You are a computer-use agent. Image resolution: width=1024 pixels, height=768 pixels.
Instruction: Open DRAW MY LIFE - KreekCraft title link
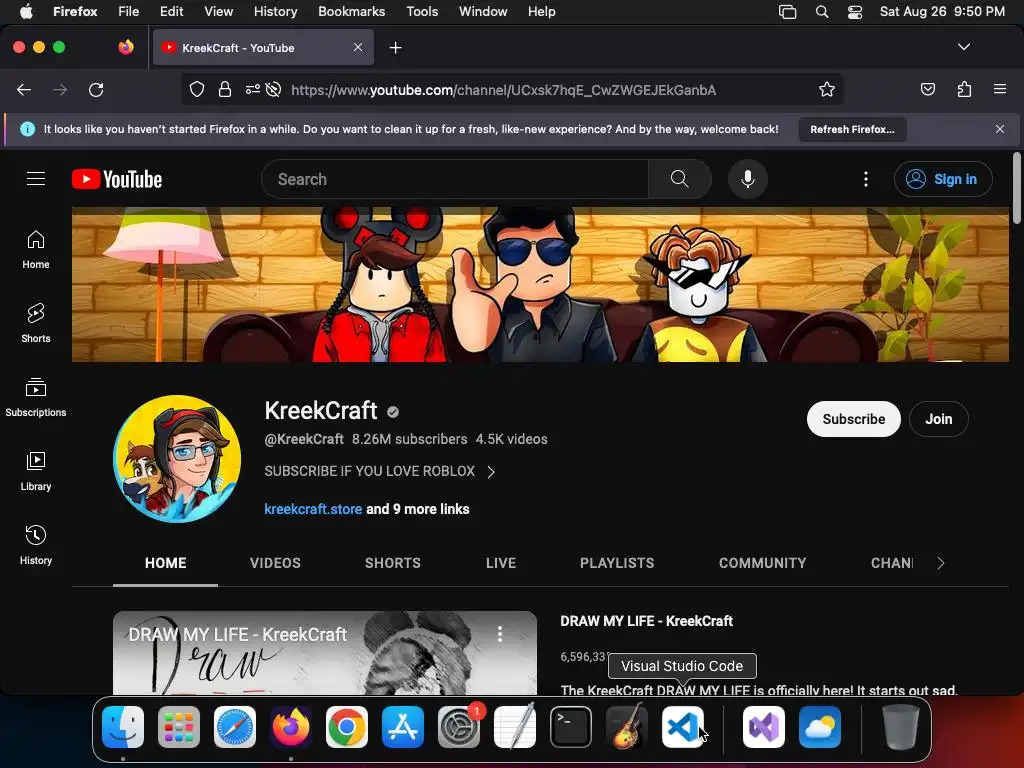pyautogui.click(x=647, y=621)
